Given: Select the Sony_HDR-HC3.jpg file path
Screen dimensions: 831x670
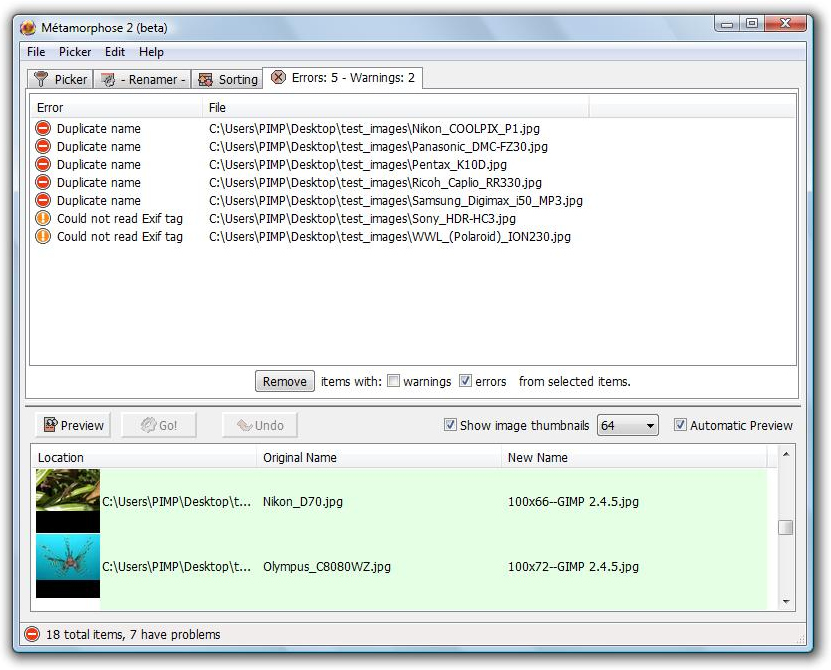Looking at the screenshot, I should (363, 218).
